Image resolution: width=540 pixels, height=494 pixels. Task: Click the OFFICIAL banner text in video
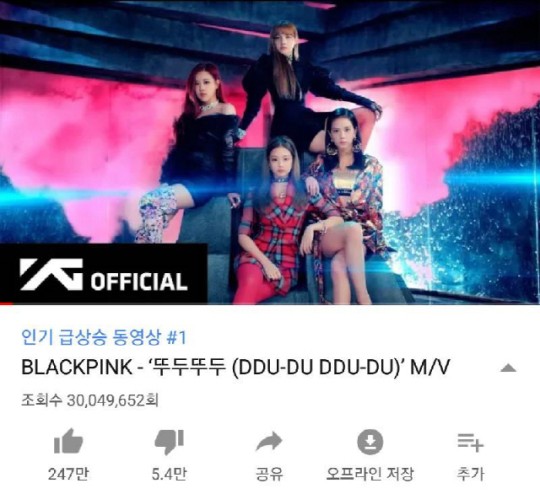(139, 281)
